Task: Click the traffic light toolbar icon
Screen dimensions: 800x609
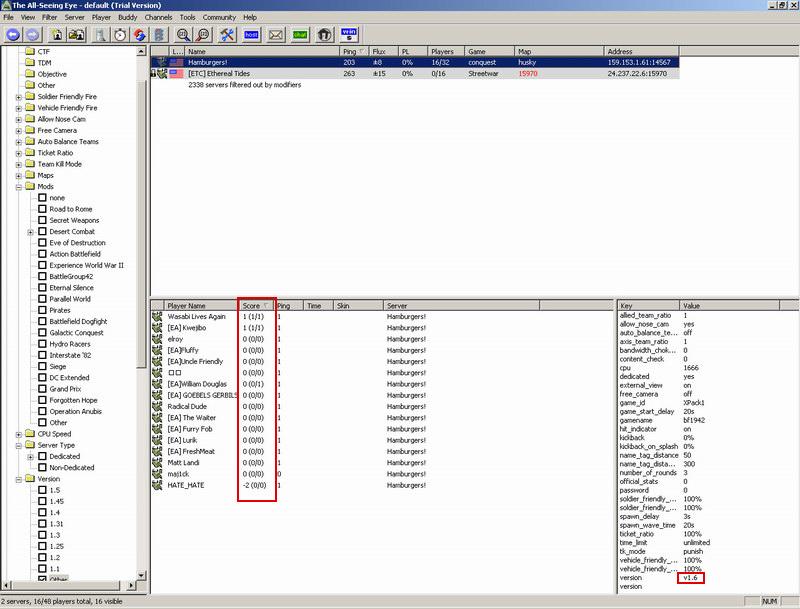Action: point(157,34)
